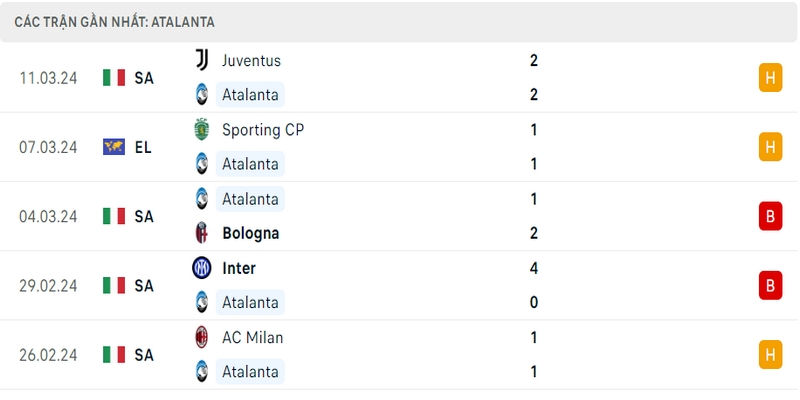Open the Inter team link
The height and width of the screenshot is (400, 800).
pos(239,268)
